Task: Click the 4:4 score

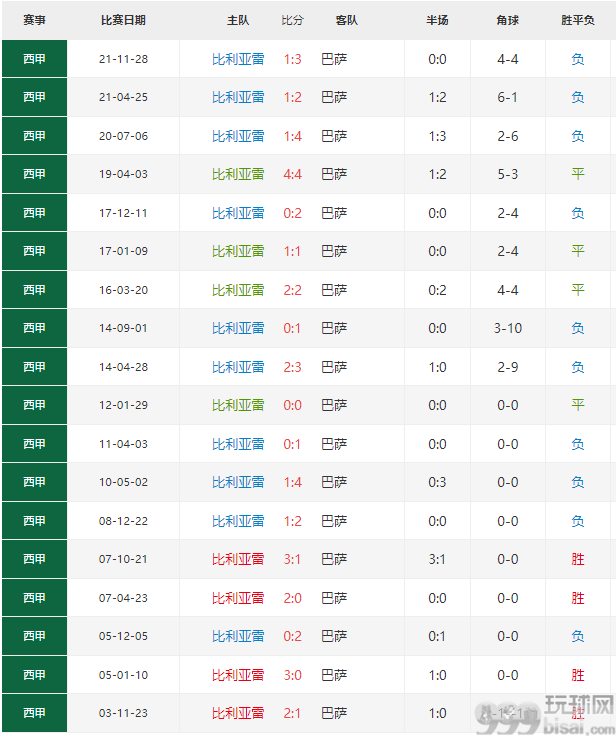Action: [x=292, y=174]
